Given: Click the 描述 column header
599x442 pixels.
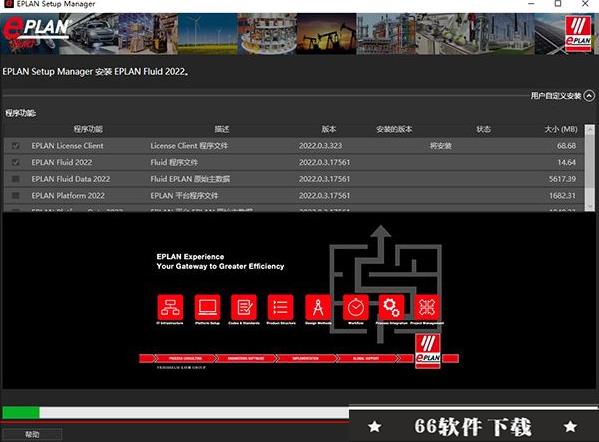Looking at the screenshot, I should [222, 129].
